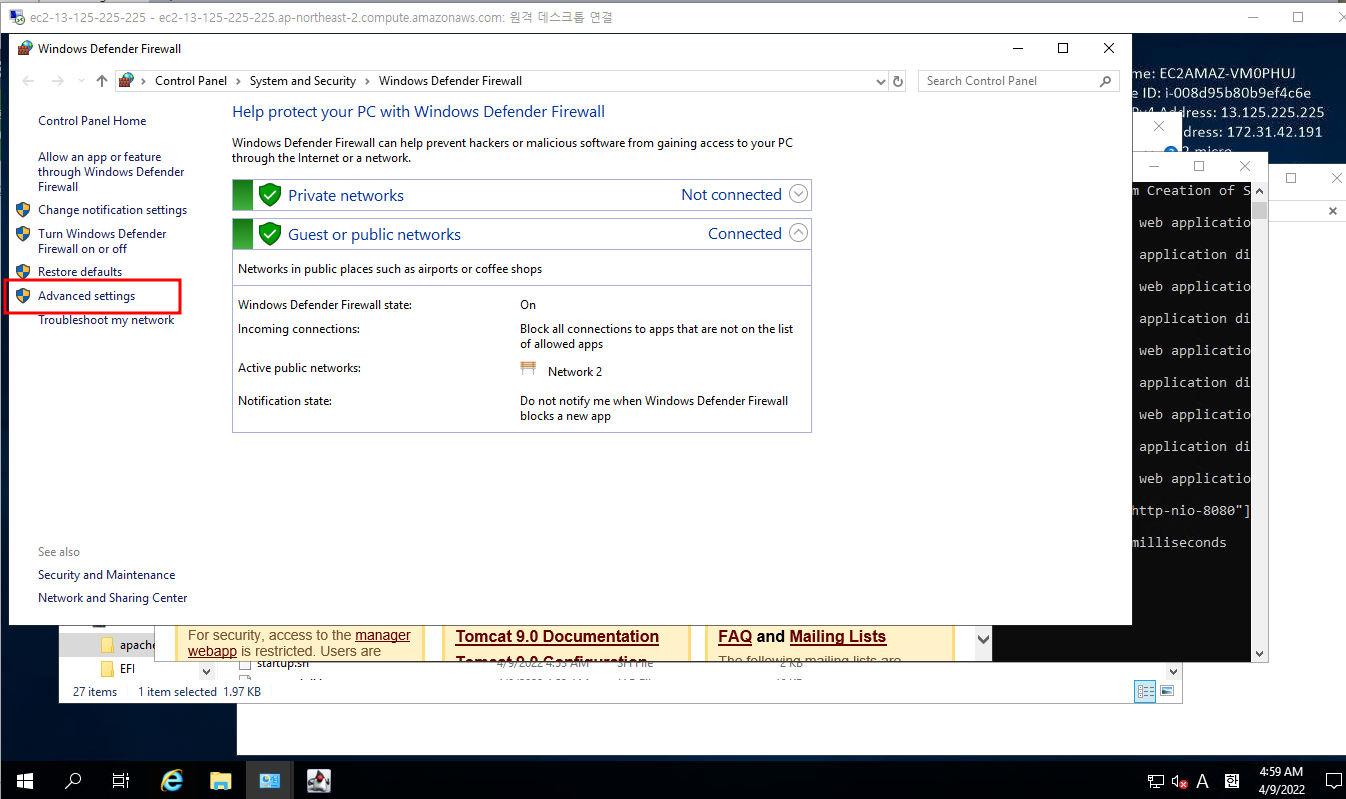Open the taskbar clock showing 4:59 AM
The height and width of the screenshot is (799, 1346).
point(1279,780)
